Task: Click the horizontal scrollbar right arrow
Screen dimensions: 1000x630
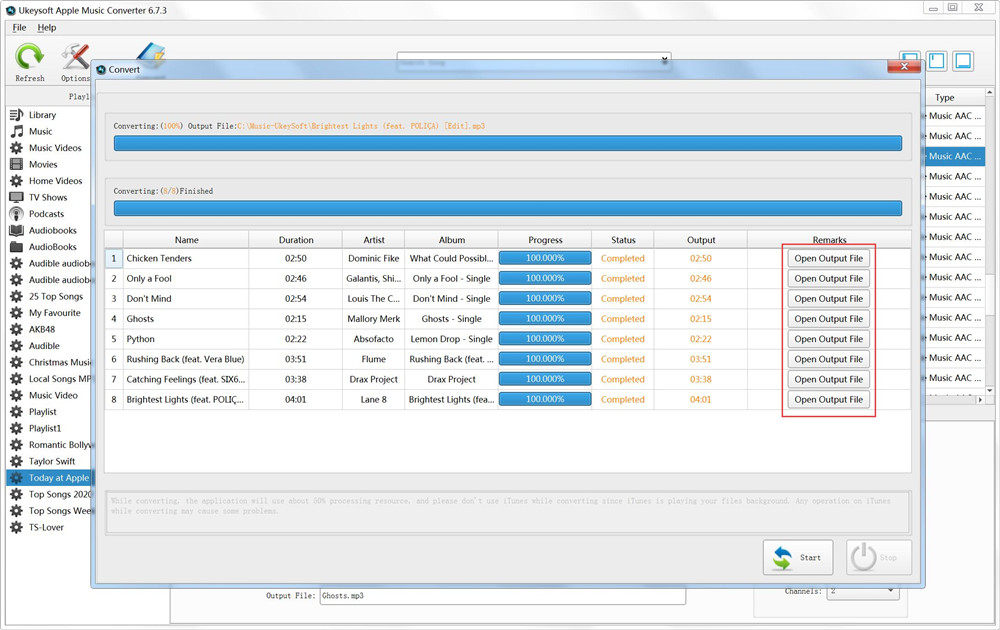Action: [980, 400]
